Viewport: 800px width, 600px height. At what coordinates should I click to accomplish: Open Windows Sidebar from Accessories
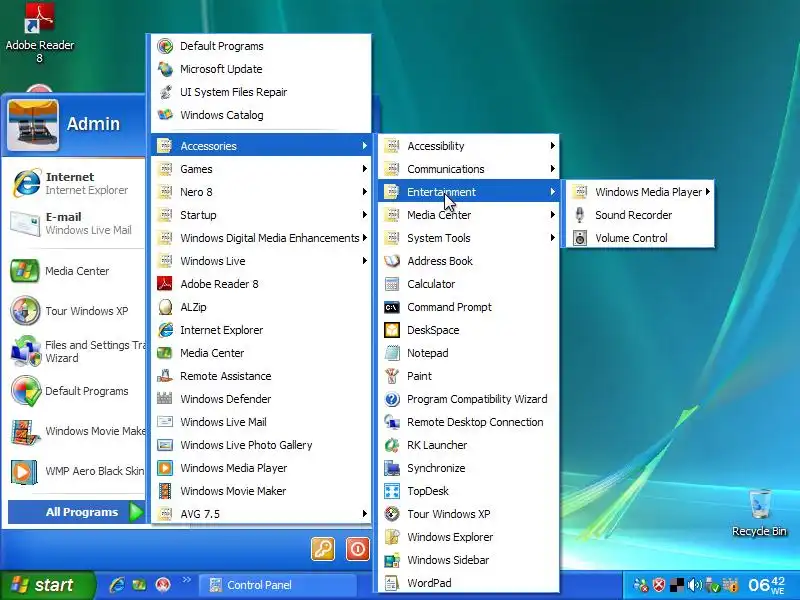coord(468,560)
